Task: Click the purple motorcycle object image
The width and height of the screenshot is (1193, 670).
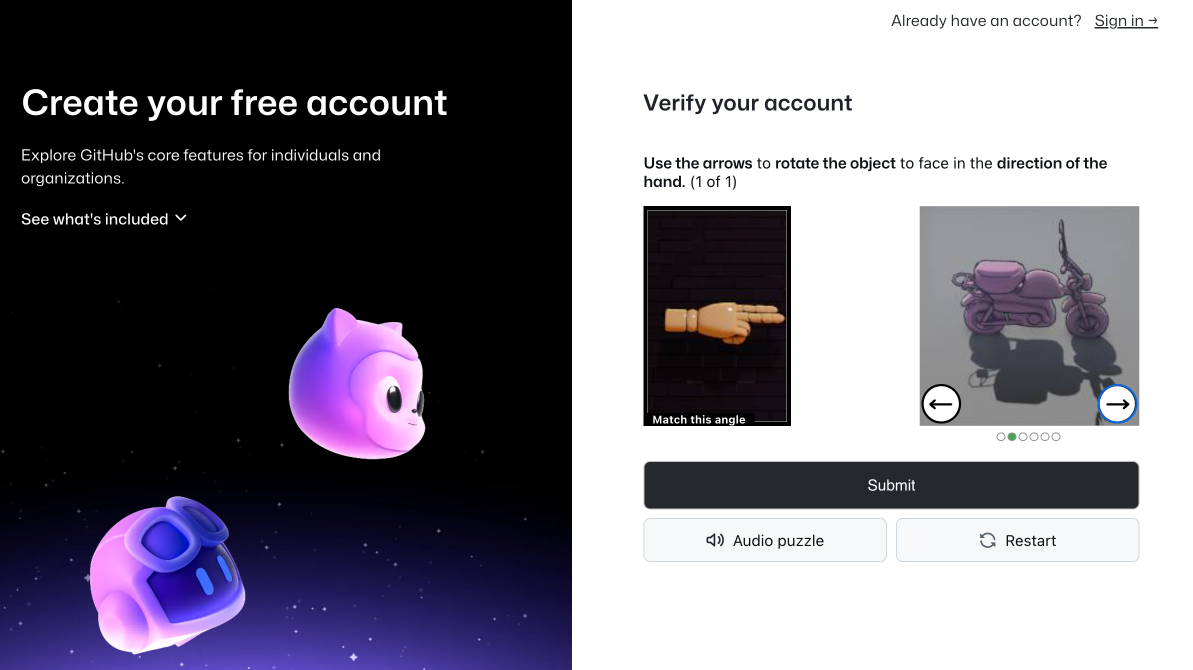Action: point(1029,316)
